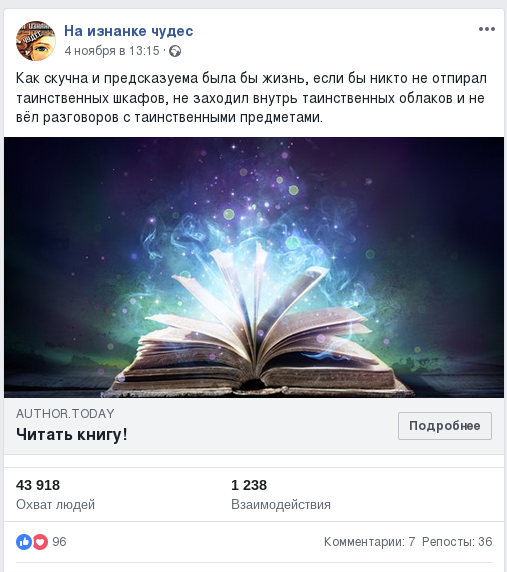Click the 1 238 interactions number
Viewport: 507px width, 572px height.
249,485
